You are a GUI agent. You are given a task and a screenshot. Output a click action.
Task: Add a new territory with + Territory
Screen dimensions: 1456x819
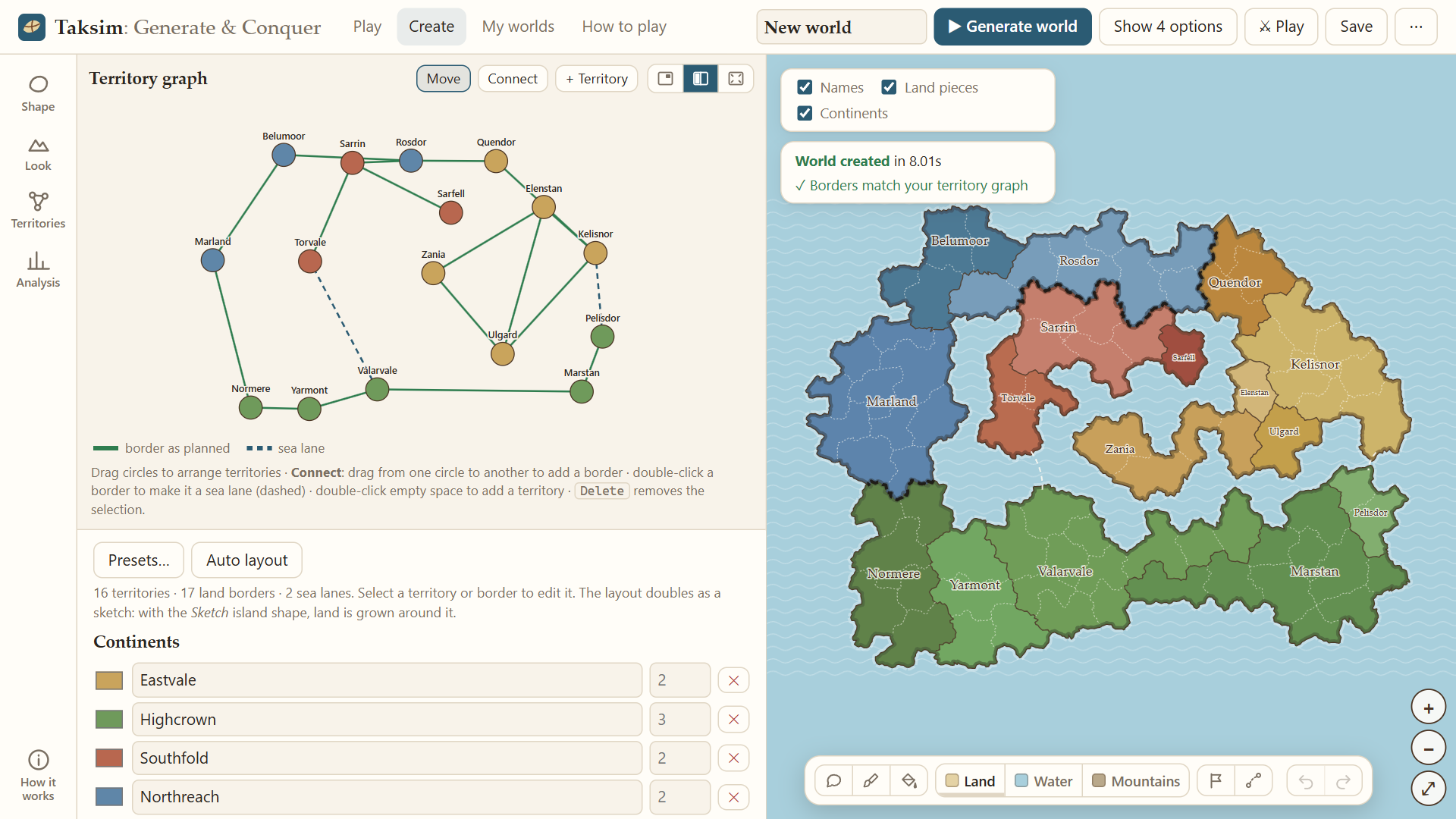[x=597, y=79]
